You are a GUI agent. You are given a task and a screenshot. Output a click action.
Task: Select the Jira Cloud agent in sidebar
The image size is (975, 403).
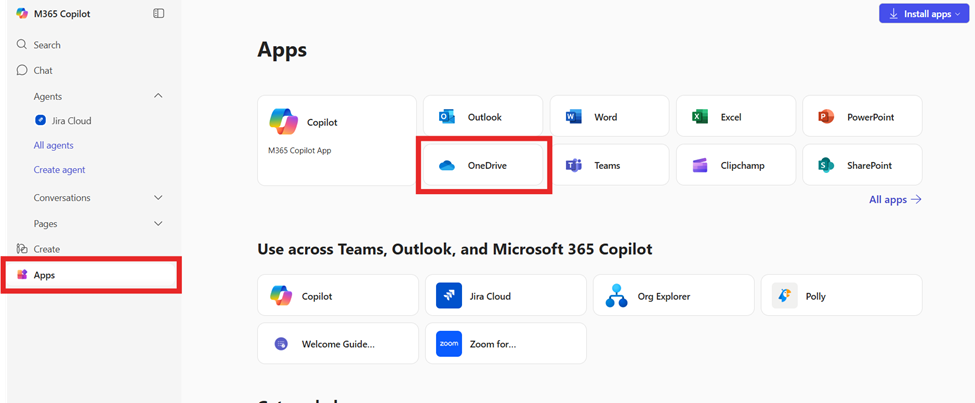70,121
